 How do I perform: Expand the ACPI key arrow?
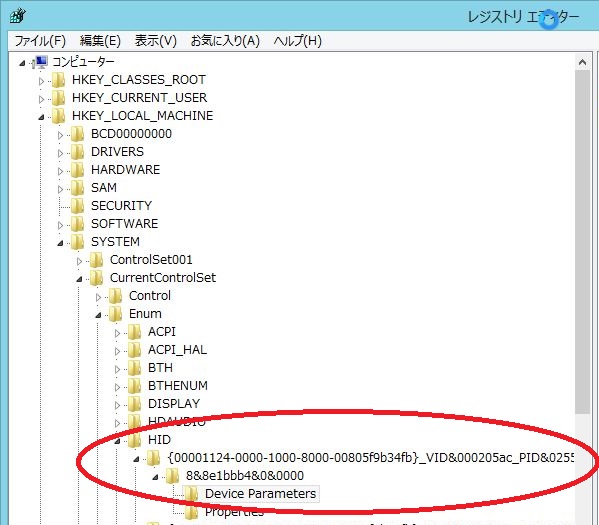pos(117,333)
